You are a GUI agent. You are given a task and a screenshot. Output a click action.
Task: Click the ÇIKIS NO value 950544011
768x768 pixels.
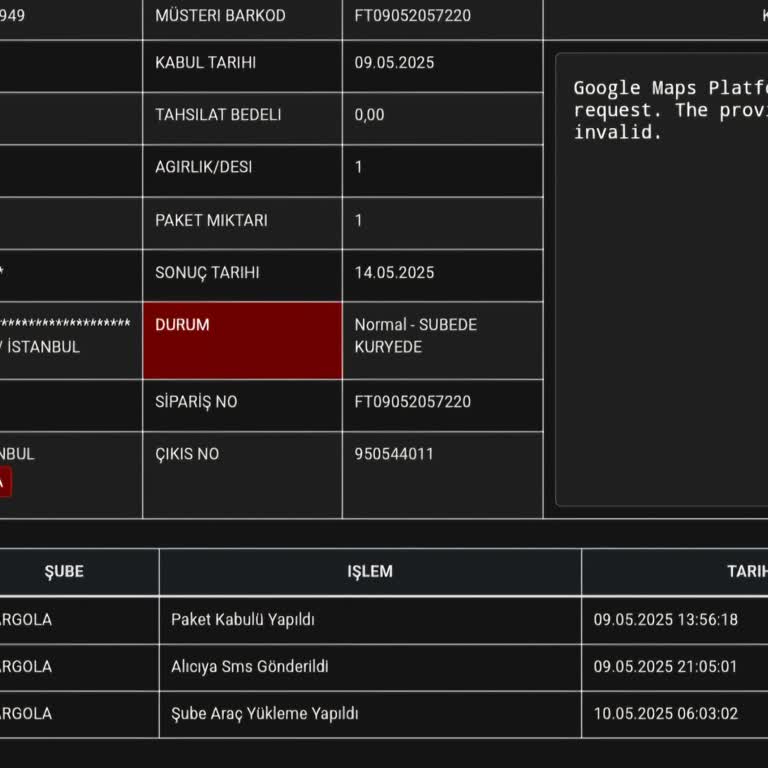click(394, 454)
